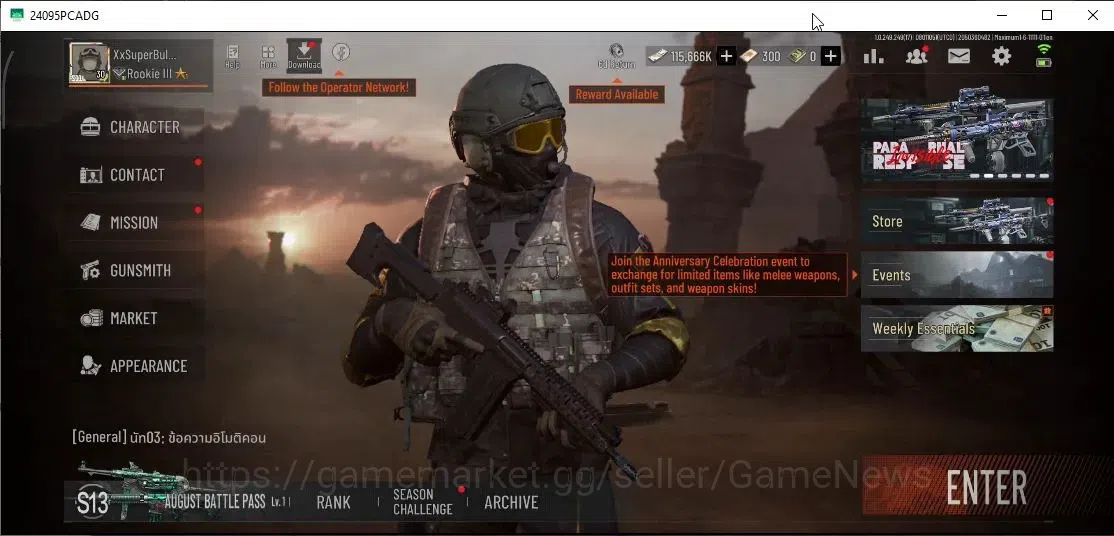The height and width of the screenshot is (536, 1114).
Task: Click the 24095PCADG window title
Action: click(65, 16)
